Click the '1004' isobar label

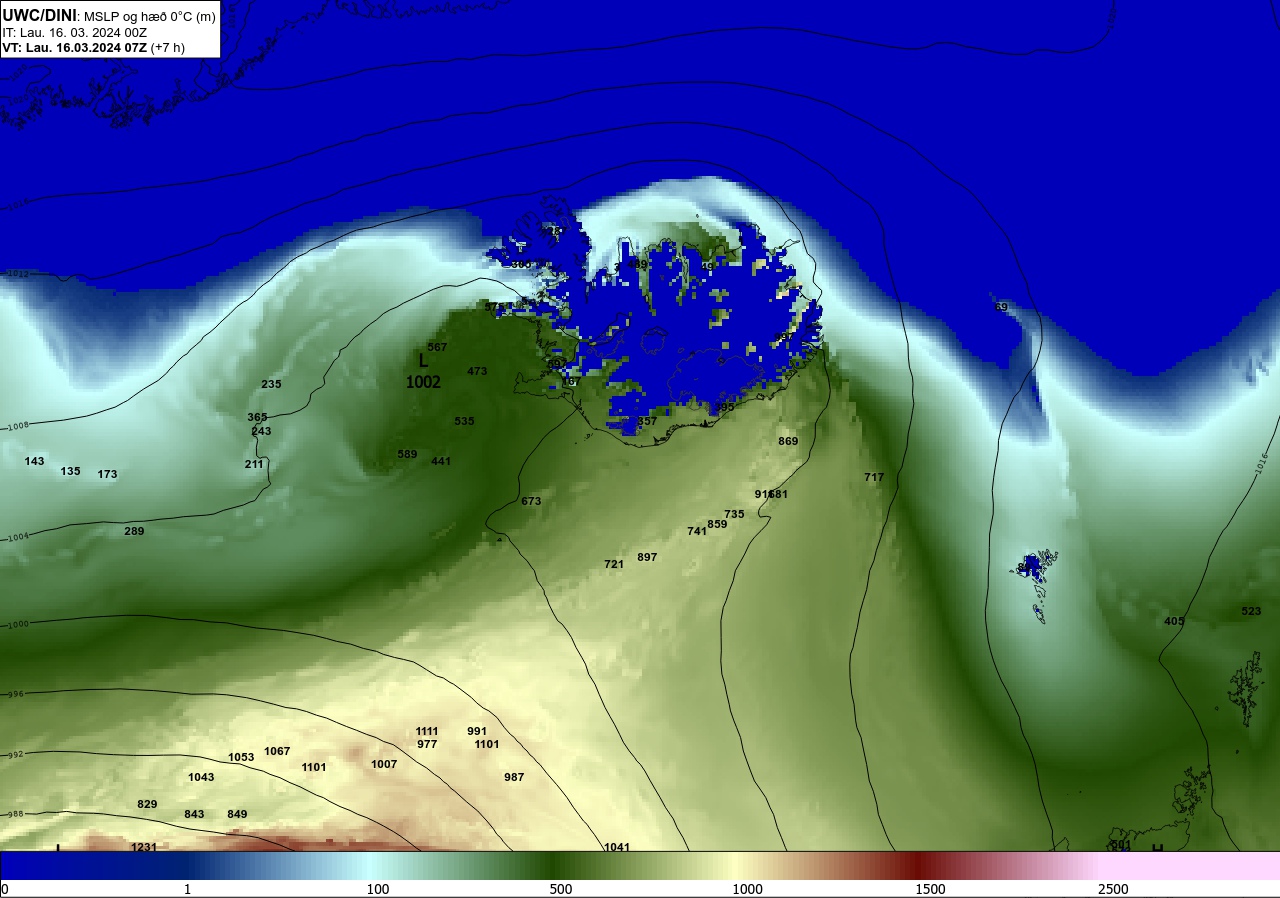18,537
